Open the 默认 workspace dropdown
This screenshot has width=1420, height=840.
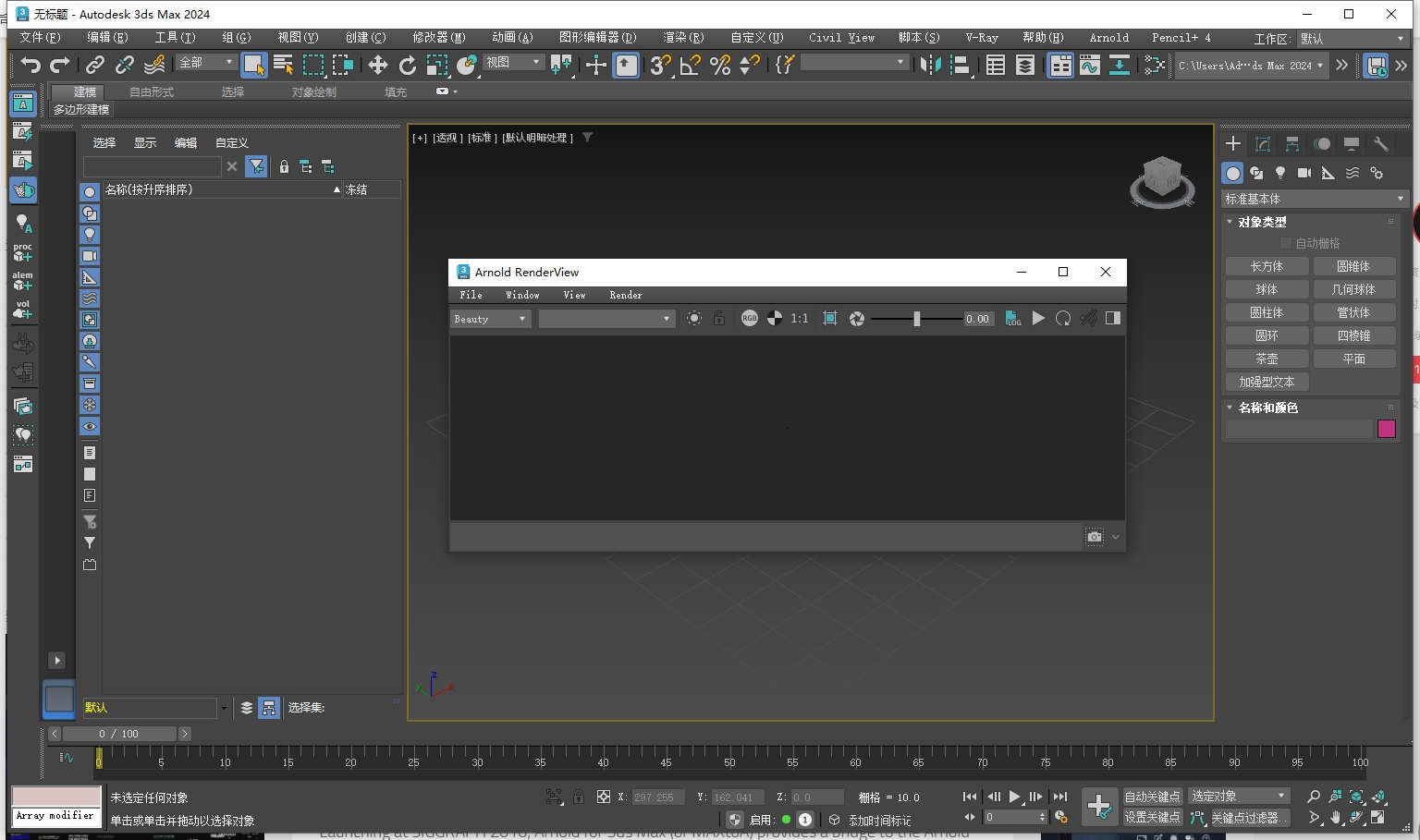pyautogui.click(x=1352, y=39)
